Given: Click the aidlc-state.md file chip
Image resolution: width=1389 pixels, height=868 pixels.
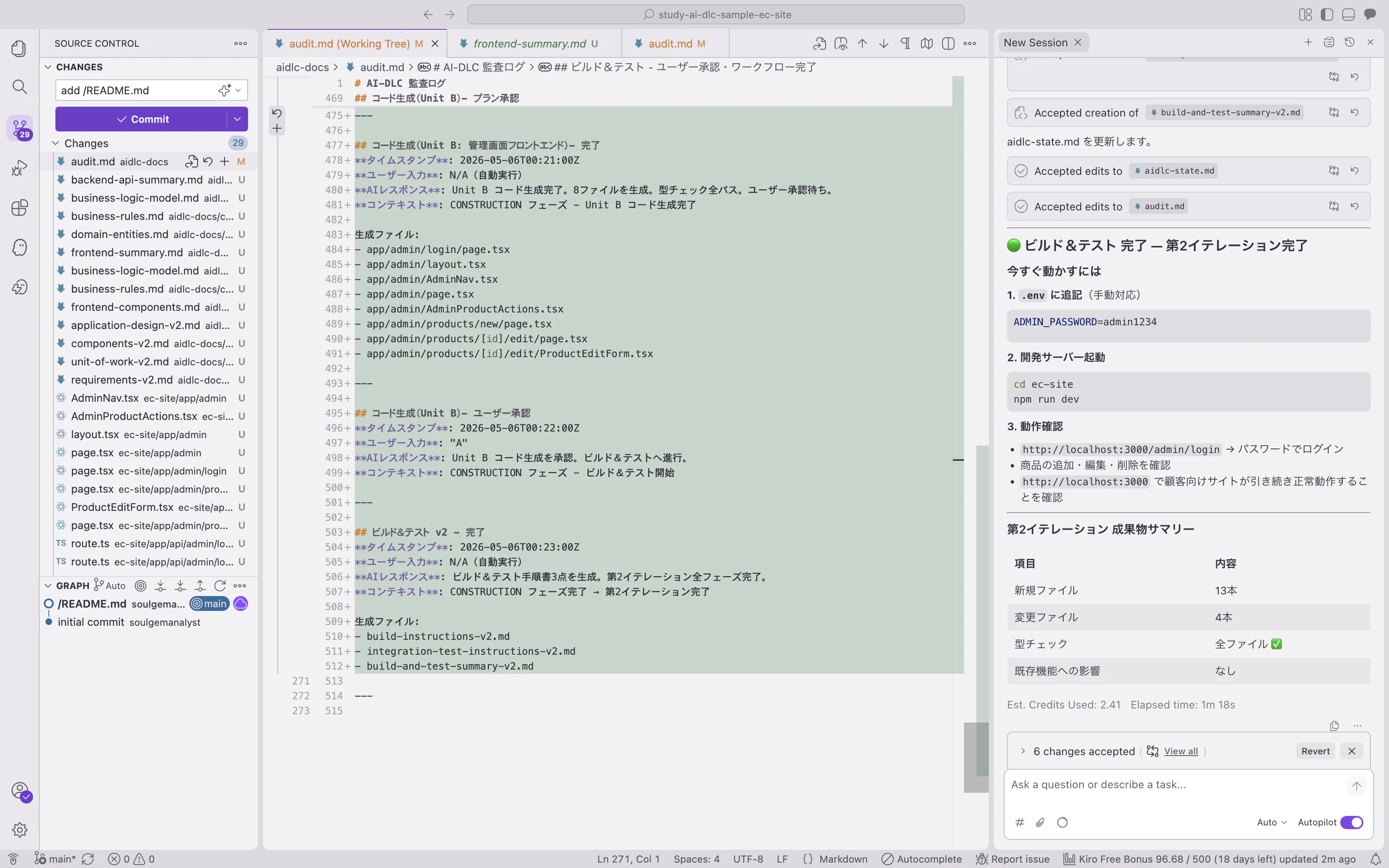Looking at the screenshot, I should (1174, 170).
